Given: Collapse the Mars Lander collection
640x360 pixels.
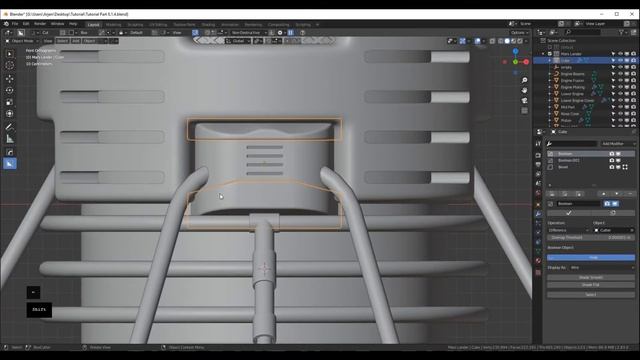Looking at the screenshot, I should coord(543,54).
